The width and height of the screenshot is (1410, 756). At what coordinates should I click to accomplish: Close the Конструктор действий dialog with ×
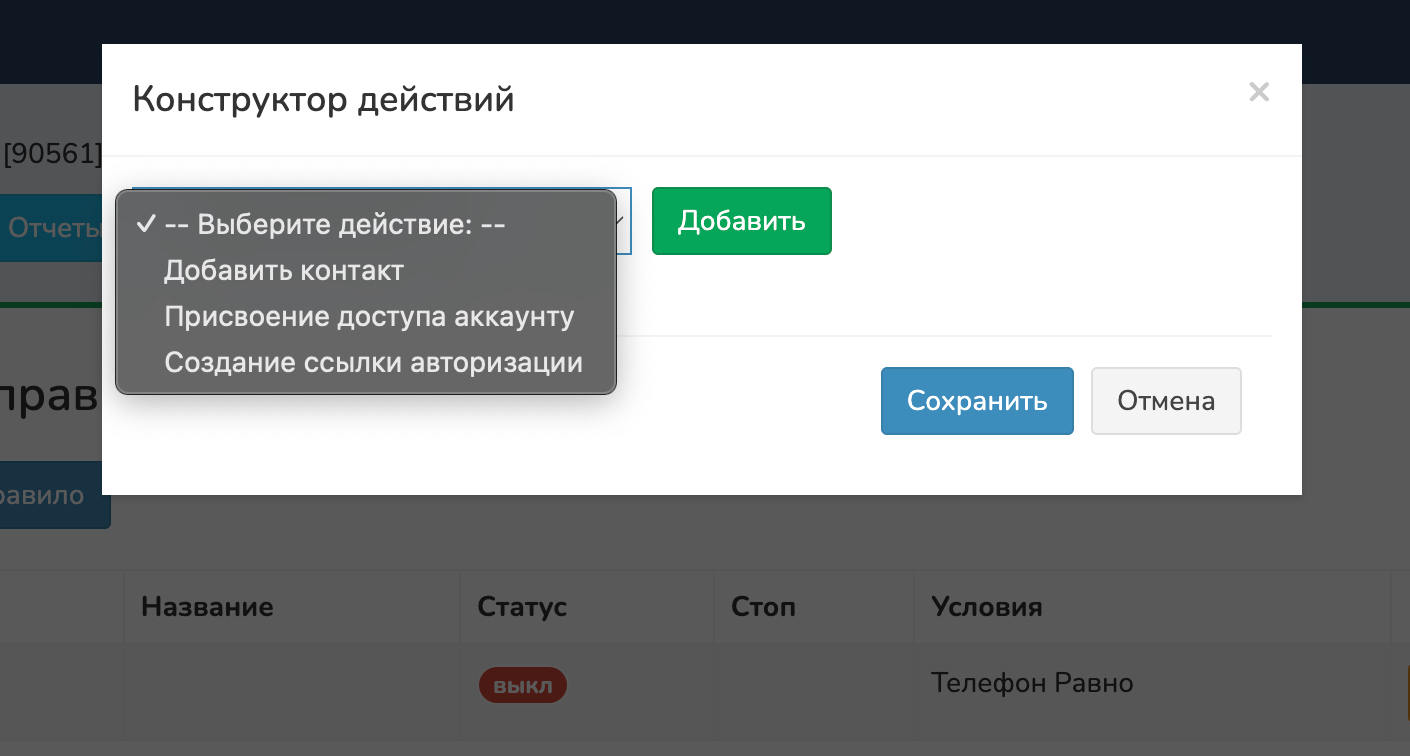(x=1259, y=93)
